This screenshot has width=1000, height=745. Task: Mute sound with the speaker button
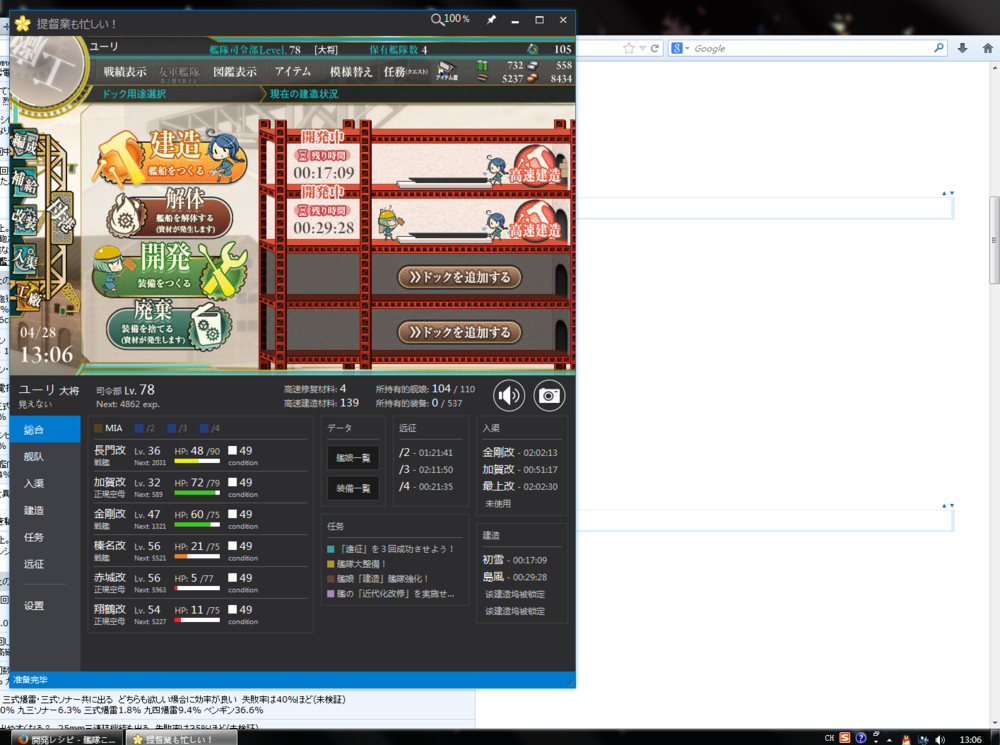509,396
